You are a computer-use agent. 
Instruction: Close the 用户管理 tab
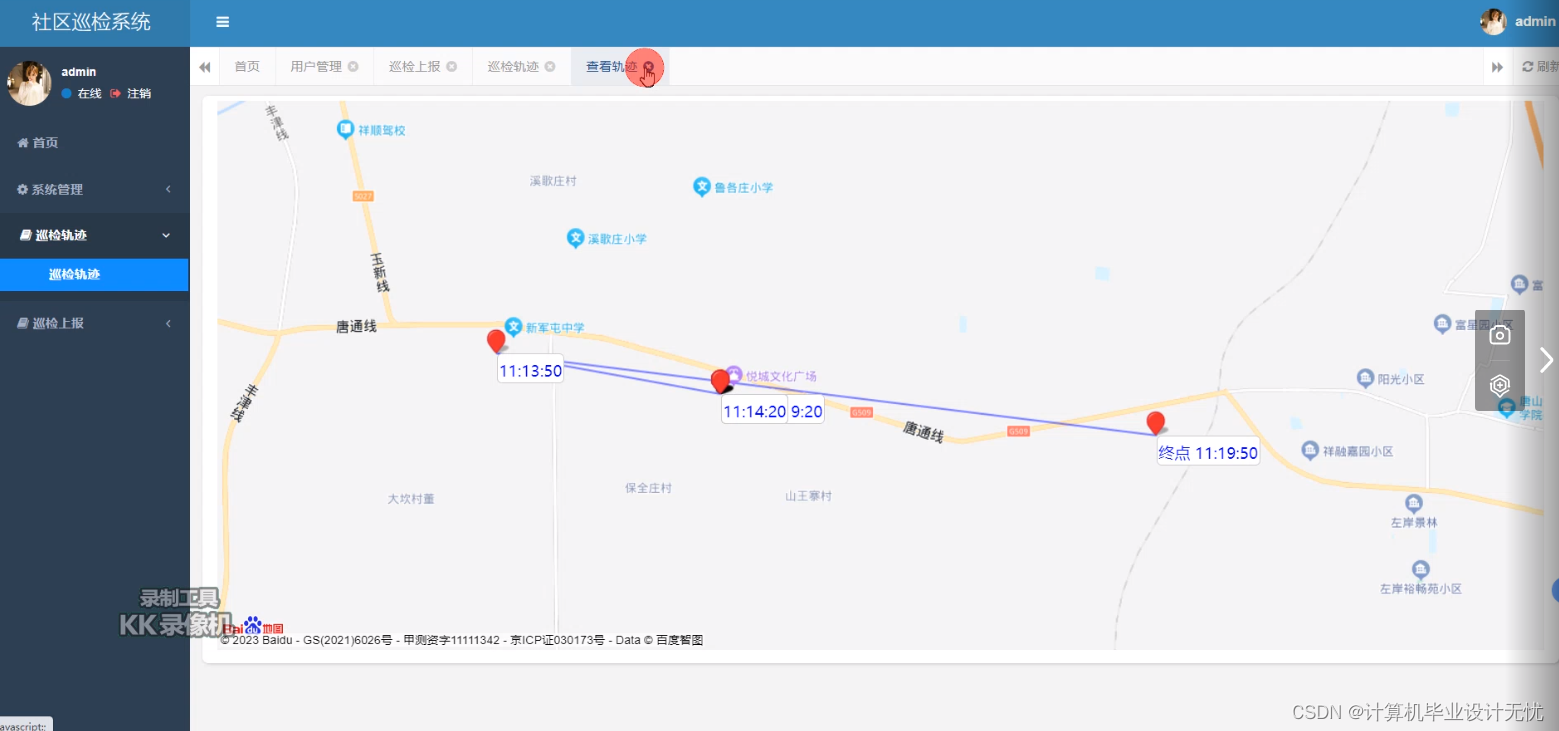(x=353, y=67)
